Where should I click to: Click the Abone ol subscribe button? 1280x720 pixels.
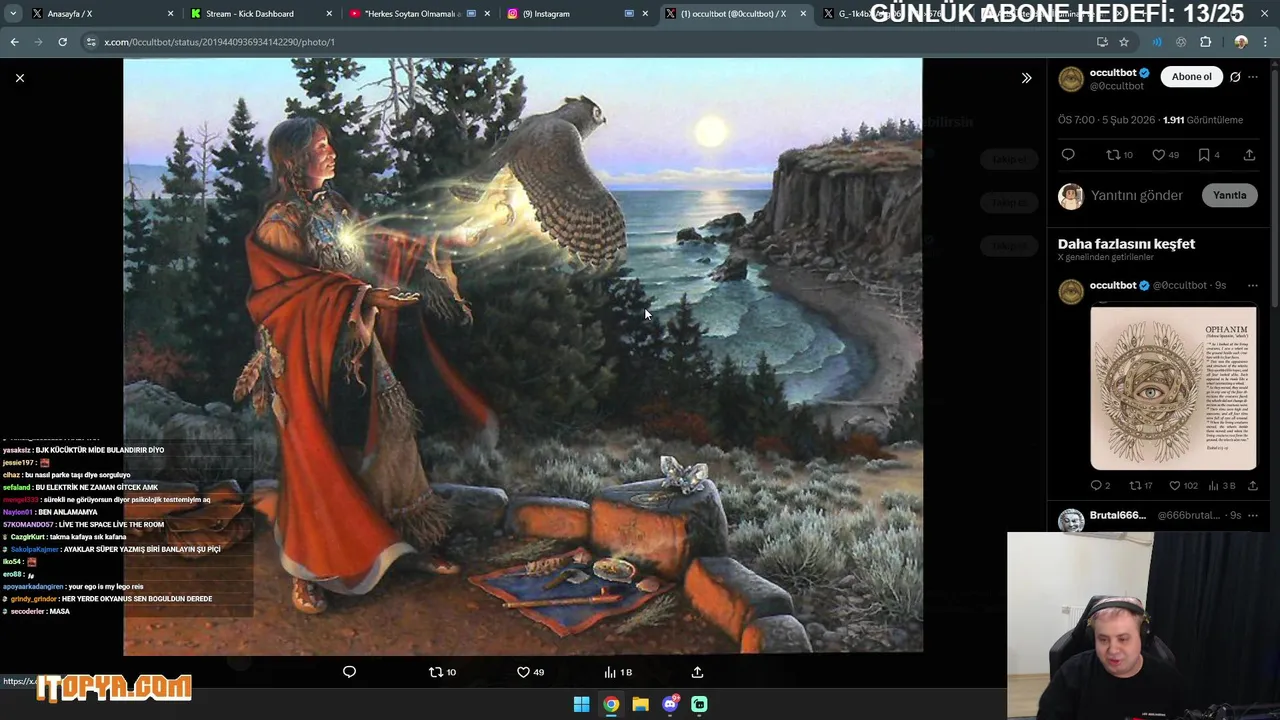pos(1191,77)
